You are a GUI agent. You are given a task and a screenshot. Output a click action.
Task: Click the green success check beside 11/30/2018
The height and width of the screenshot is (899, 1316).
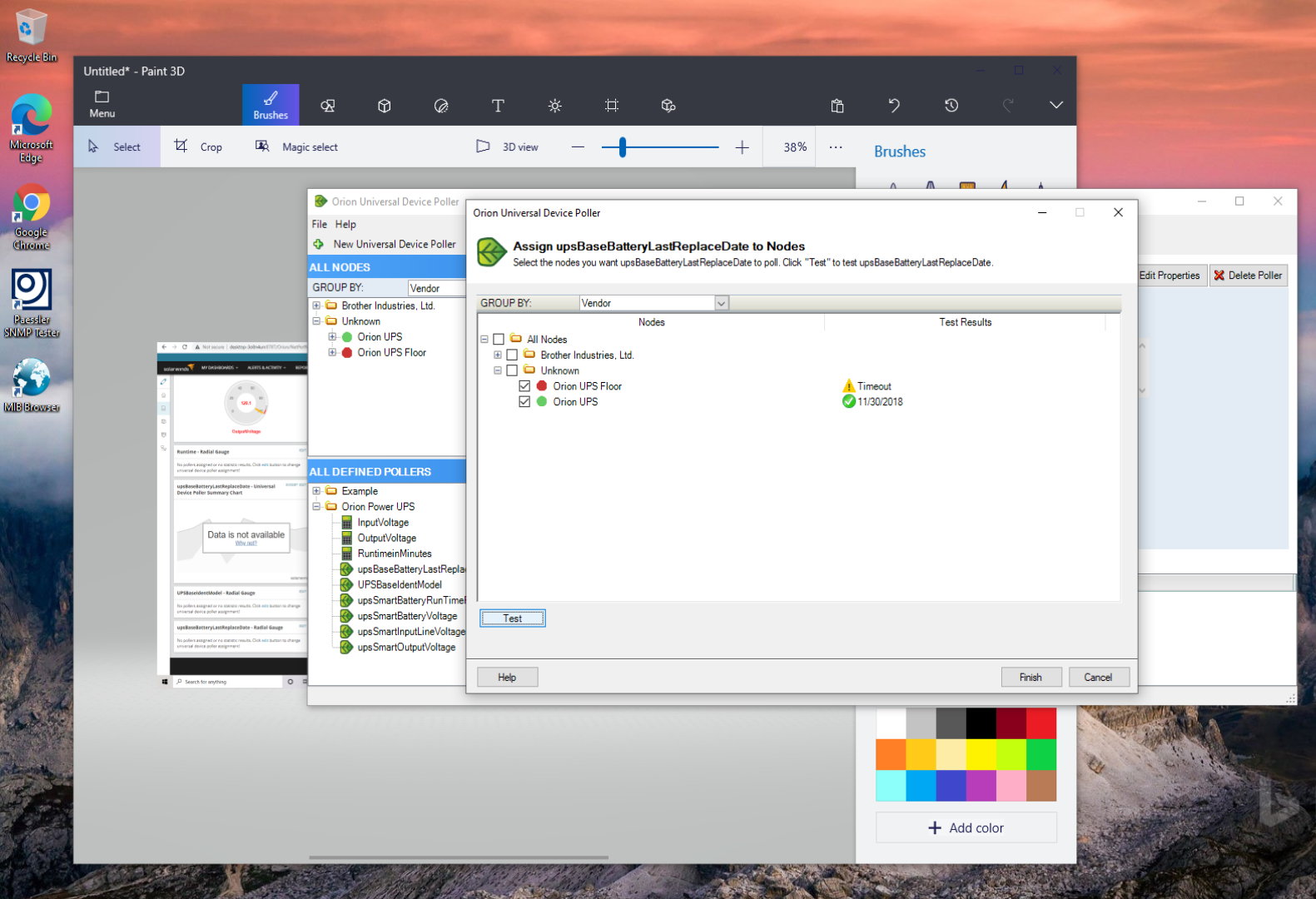click(849, 402)
